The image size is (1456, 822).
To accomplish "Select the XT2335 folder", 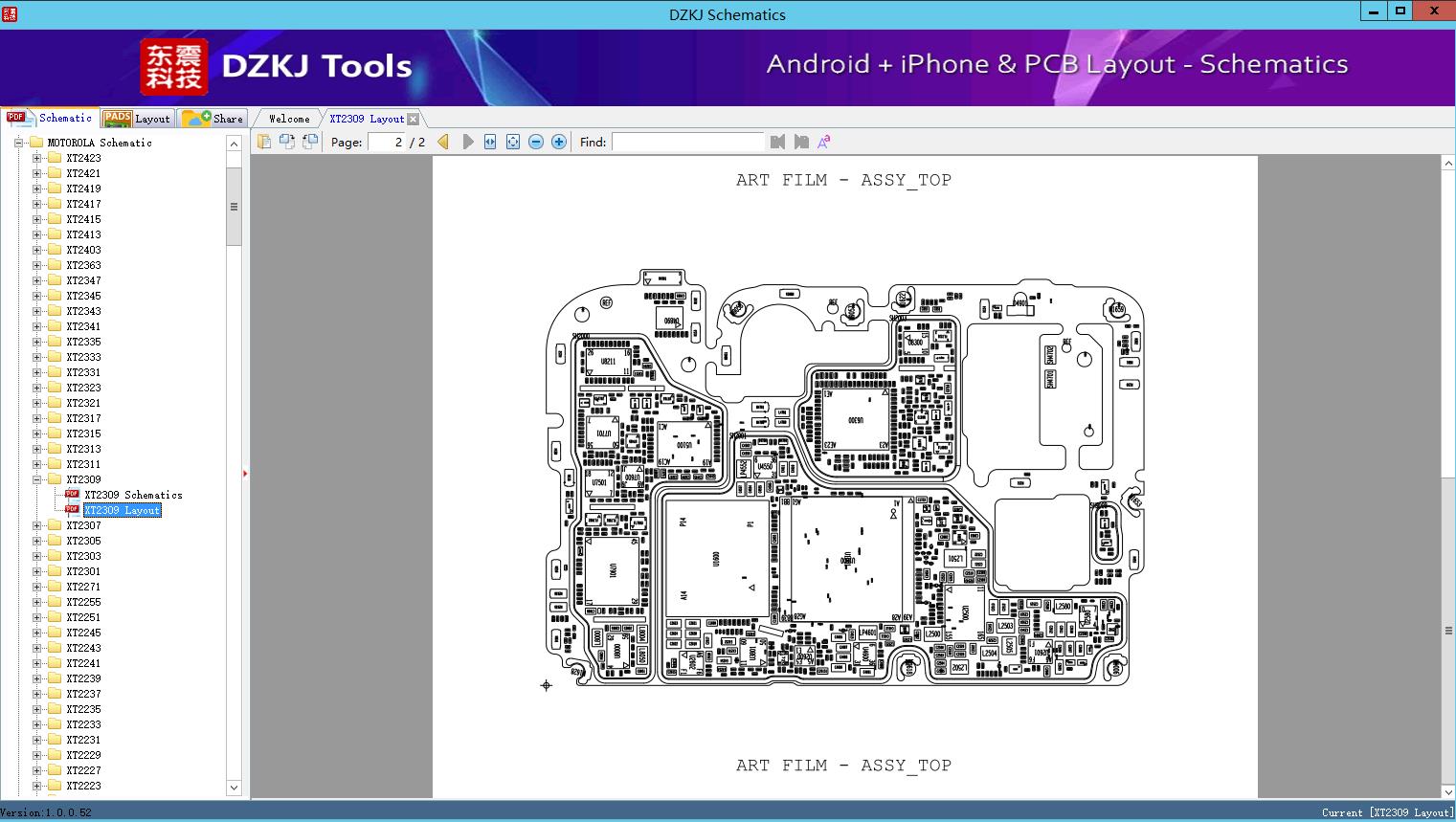I will [83, 342].
